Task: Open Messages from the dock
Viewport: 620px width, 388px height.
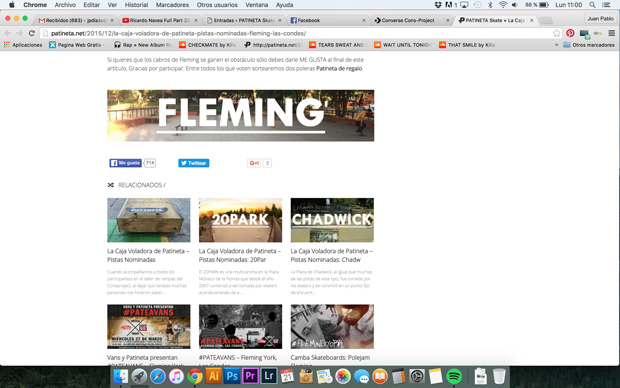Action: point(361,376)
